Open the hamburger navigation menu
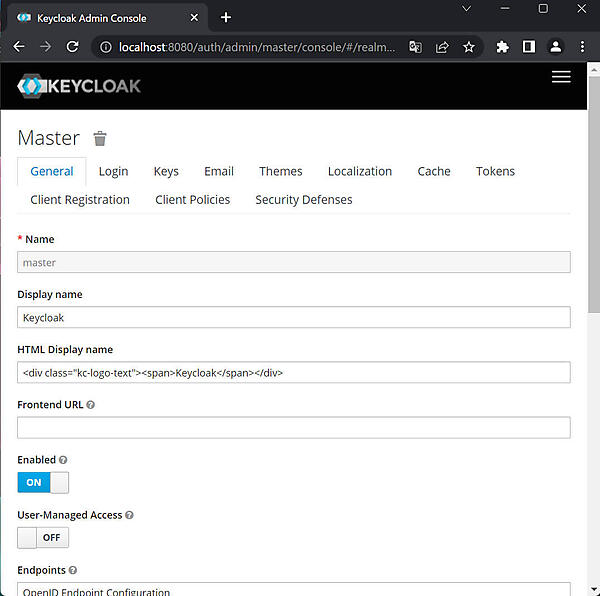This screenshot has height=596, width=600. coord(561,77)
